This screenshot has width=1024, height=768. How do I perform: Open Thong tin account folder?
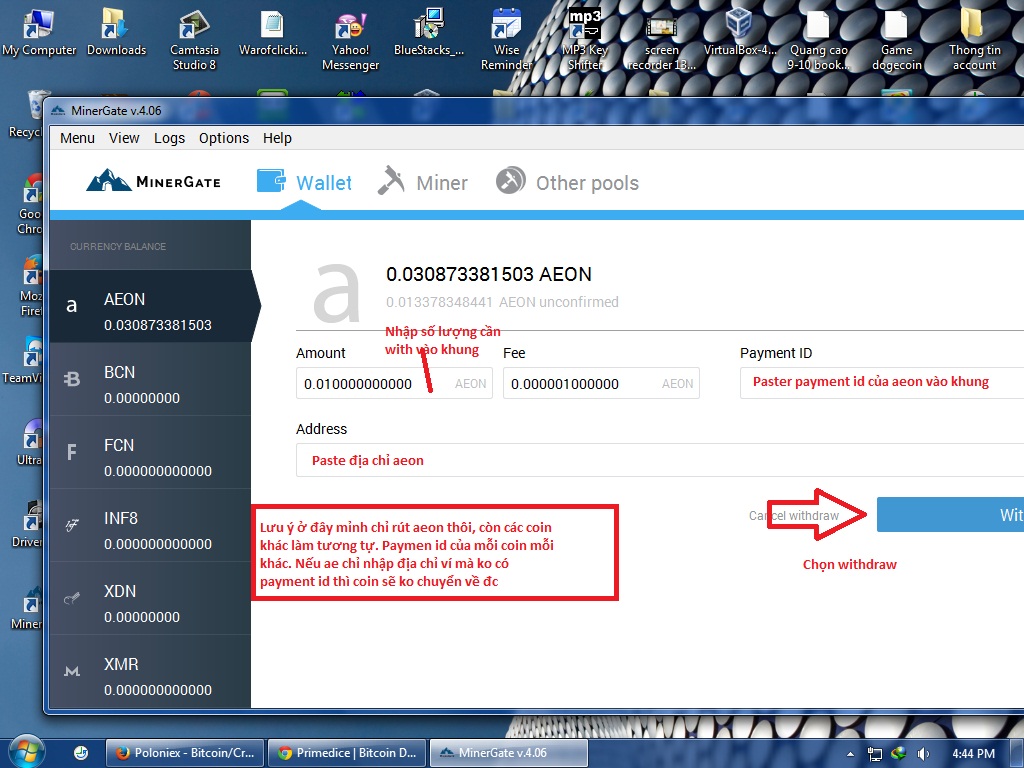click(x=974, y=39)
